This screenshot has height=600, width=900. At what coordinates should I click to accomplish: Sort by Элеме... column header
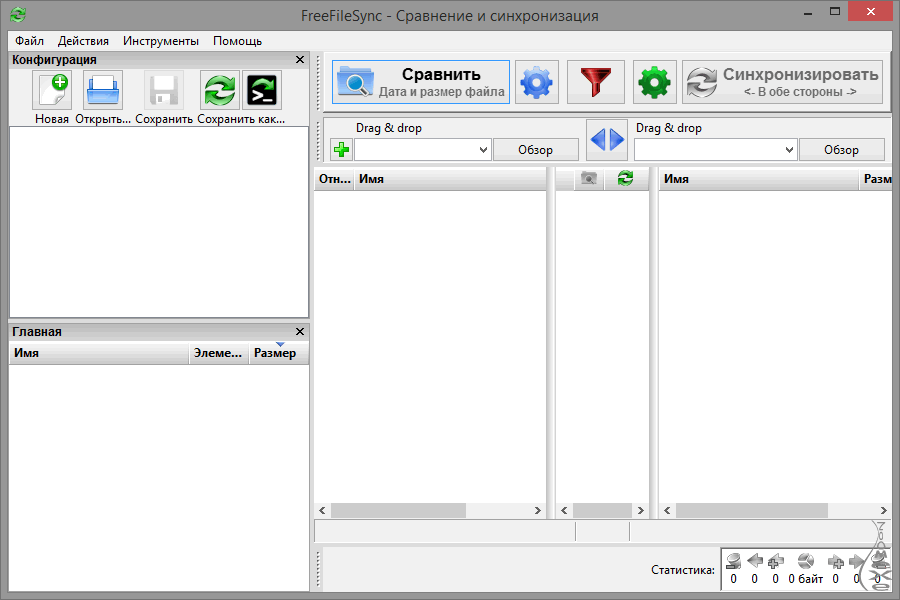tap(219, 353)
